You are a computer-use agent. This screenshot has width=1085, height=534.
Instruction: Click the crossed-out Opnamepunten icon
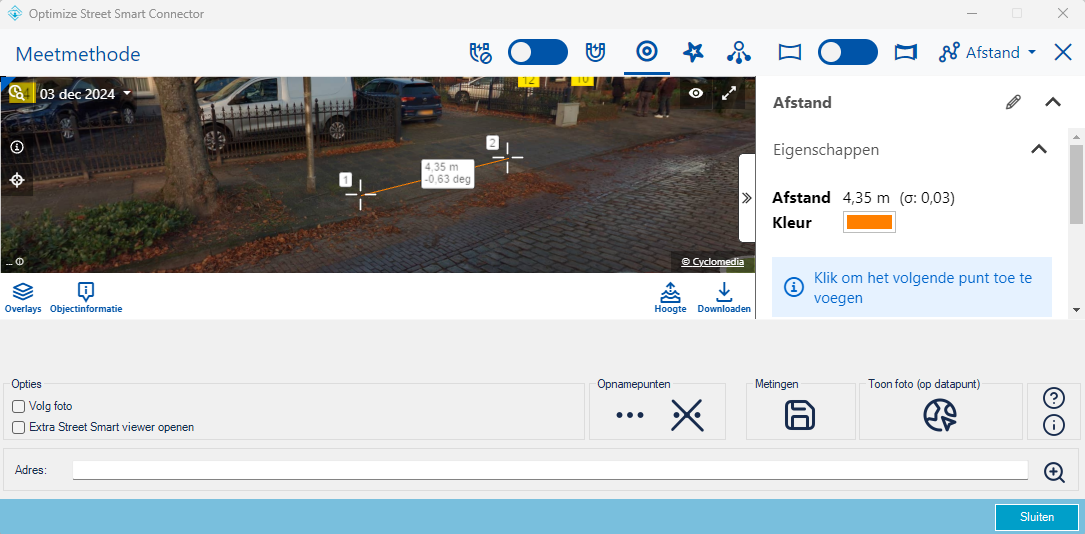click(x=687, y=415)
